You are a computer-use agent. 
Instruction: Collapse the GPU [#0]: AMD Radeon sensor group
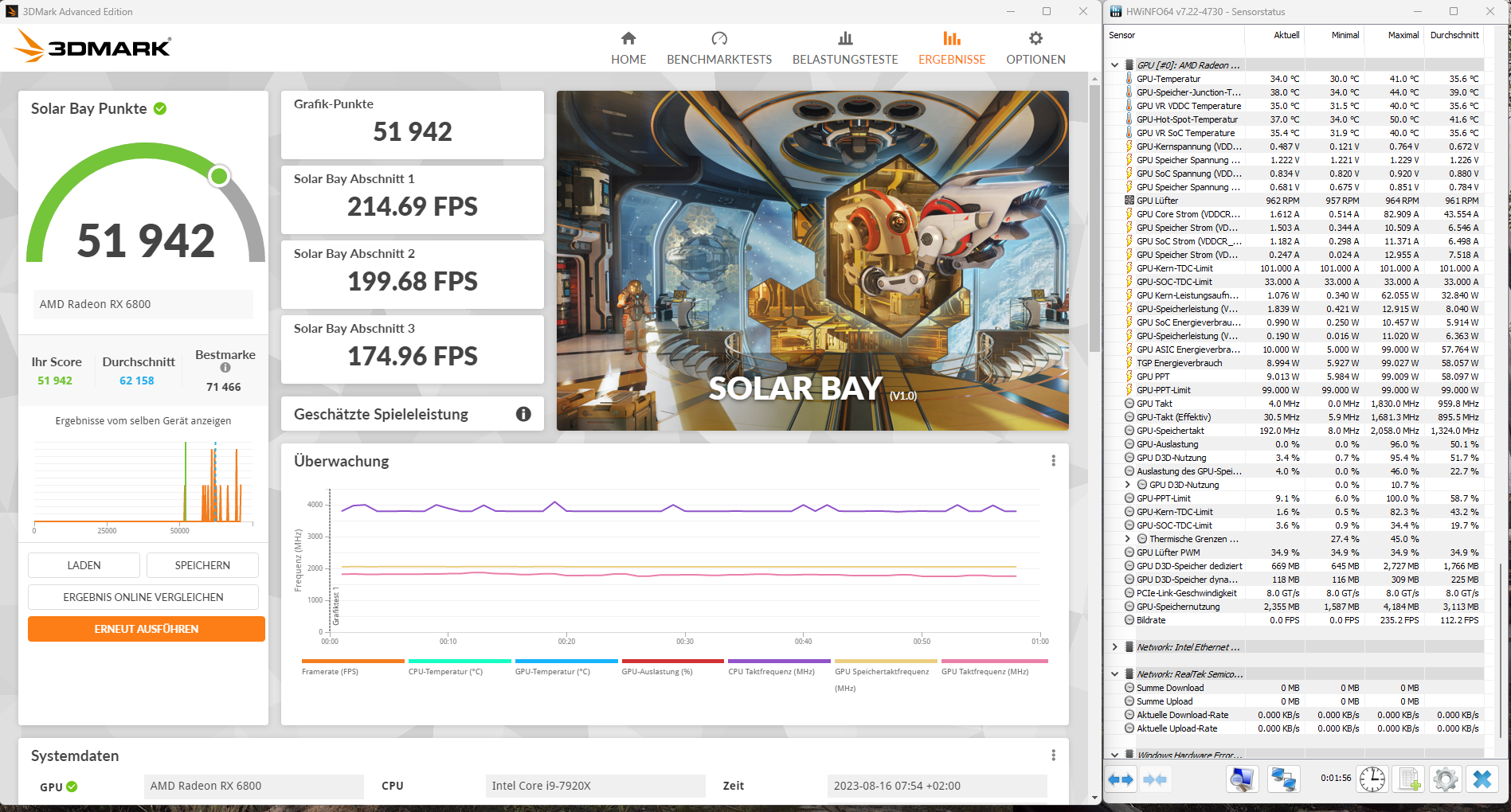point(1114,65)
